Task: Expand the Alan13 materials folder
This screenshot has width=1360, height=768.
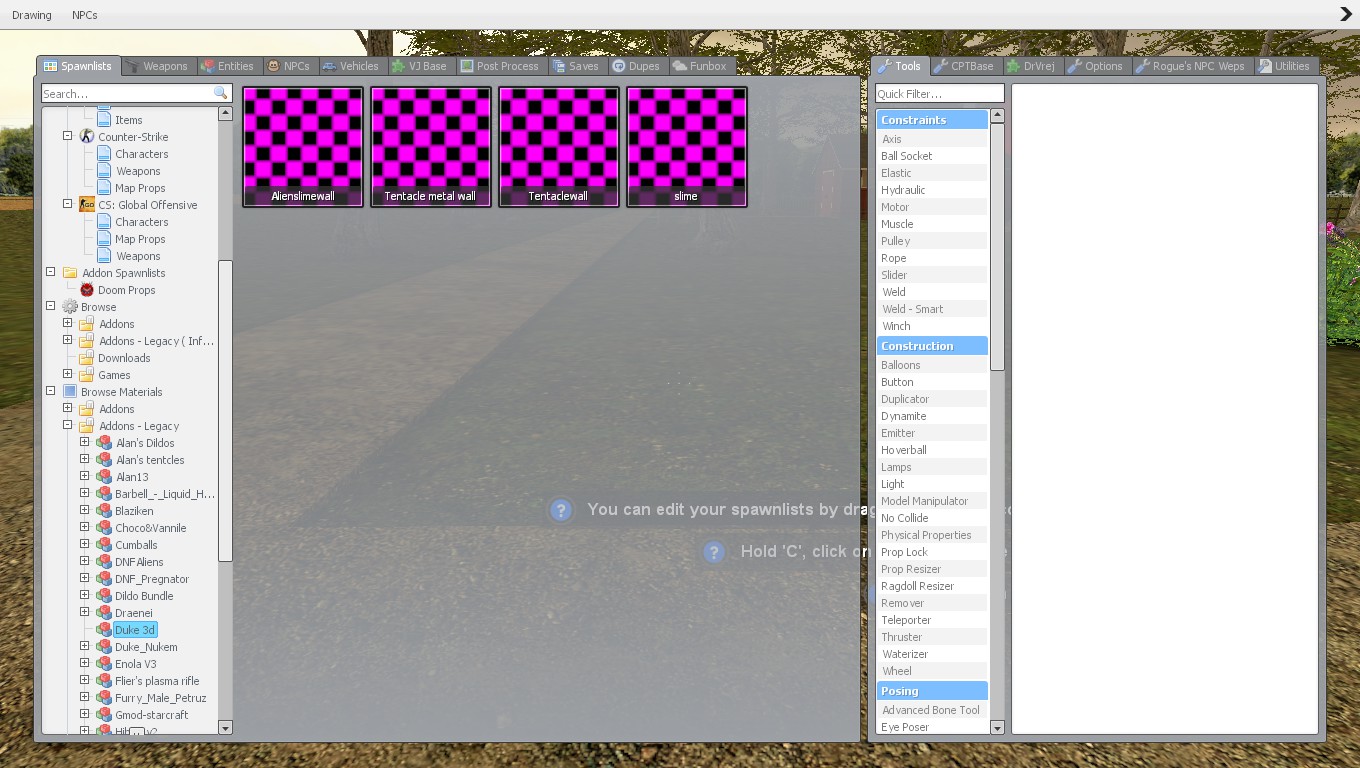Action: click(85, 476)
